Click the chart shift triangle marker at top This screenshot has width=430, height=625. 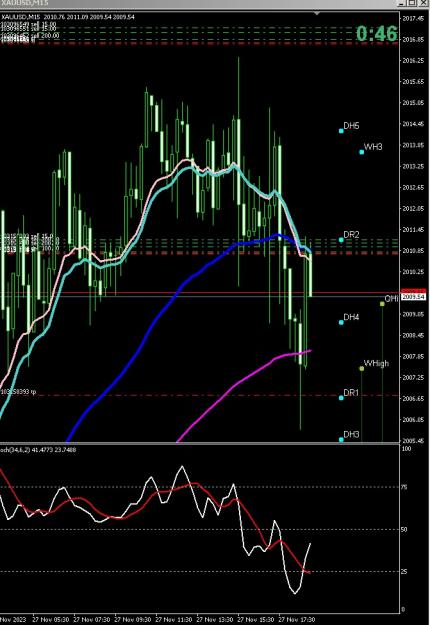[x=316, y=14]
